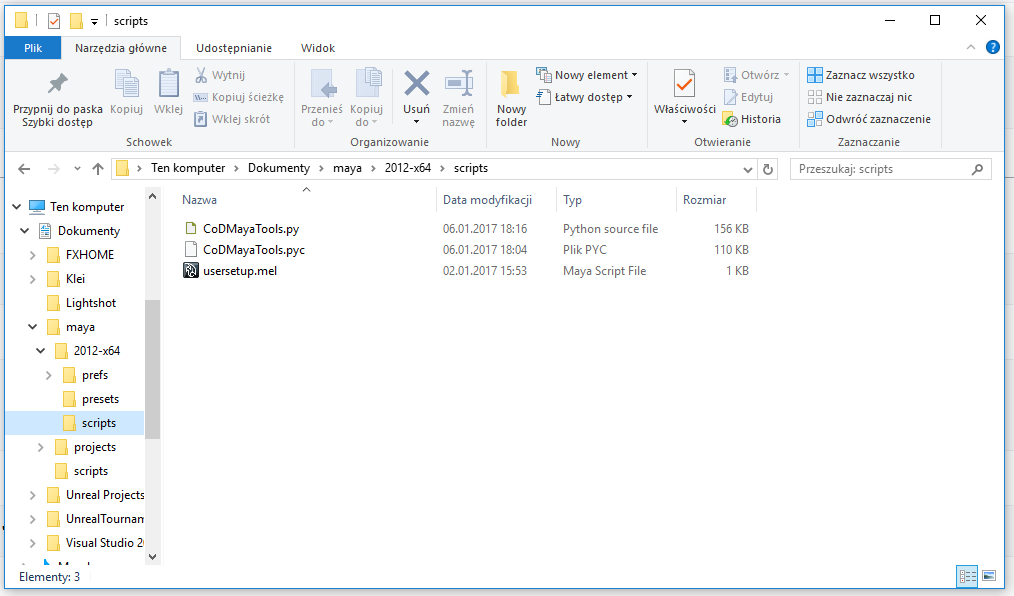The width and height of the screenshot is (1014, 596).
Task: Click the search magnifier icon
Action: click(x=977, y=169)
